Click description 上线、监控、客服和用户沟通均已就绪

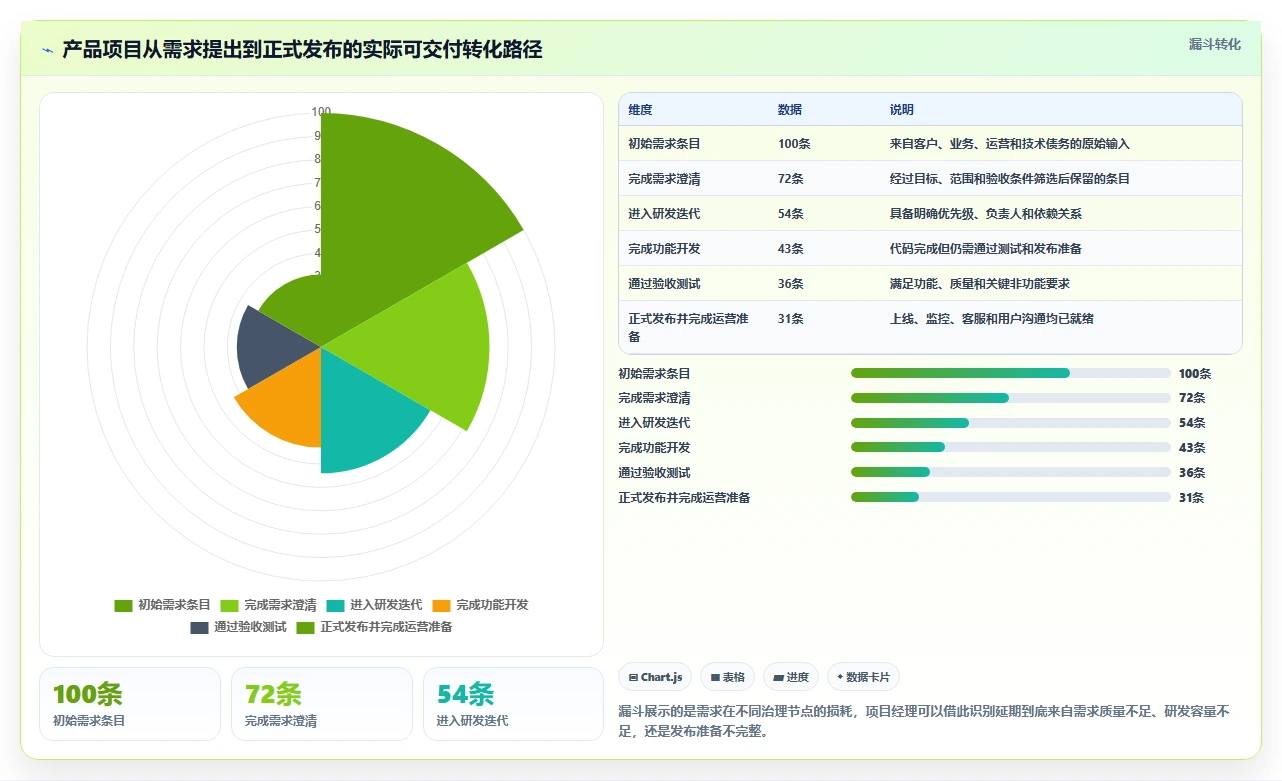(991, 319)
